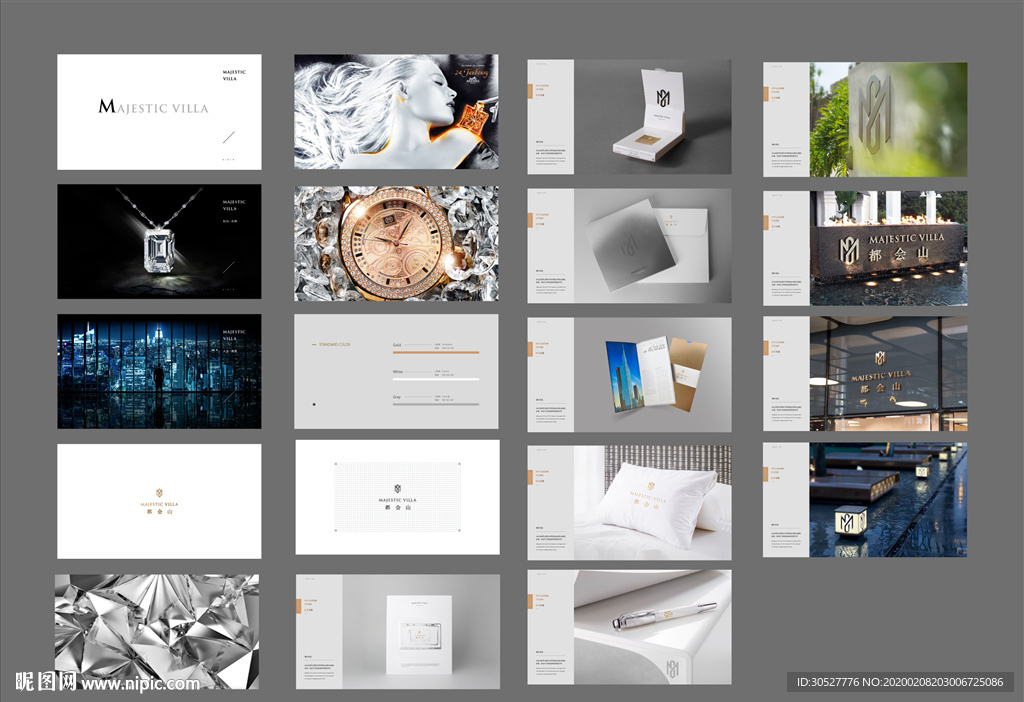
Task: Click the blue city skyline night slide
Action: pos(159,371)
